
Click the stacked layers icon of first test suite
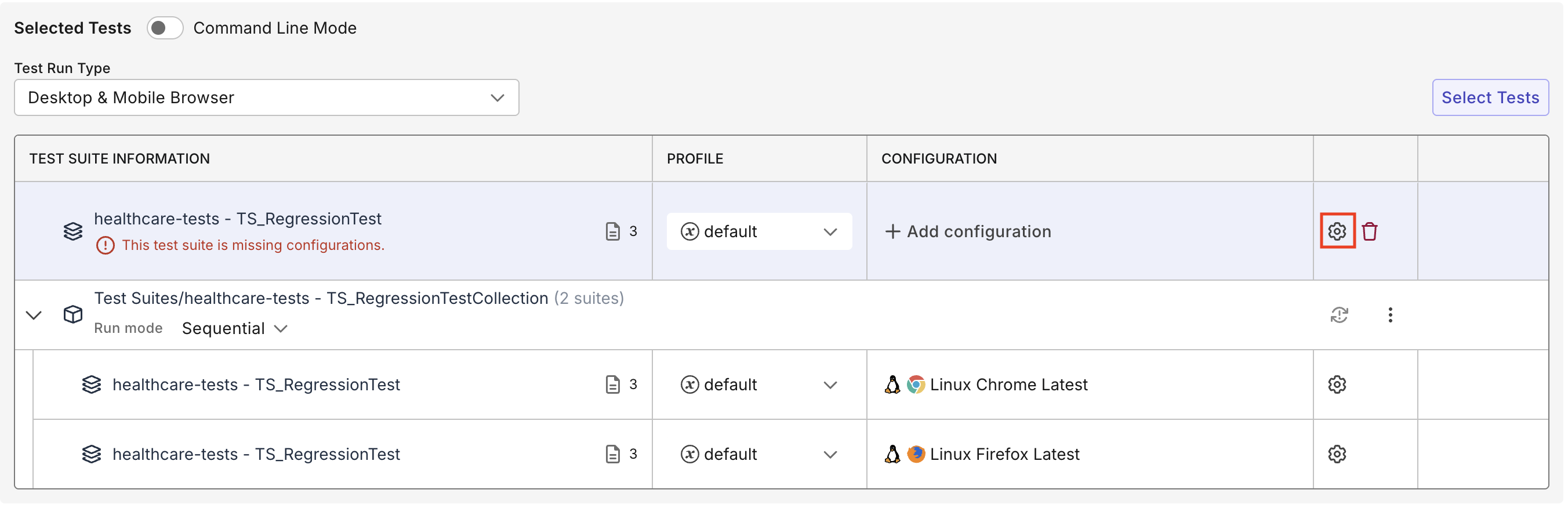pyautogui.click(x=73, y=231)
